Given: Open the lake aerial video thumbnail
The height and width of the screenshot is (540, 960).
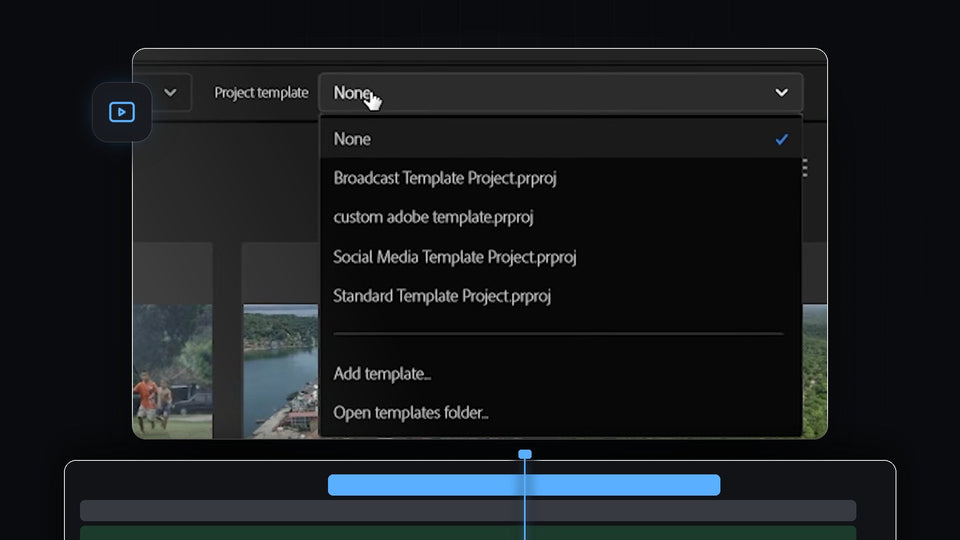Looking at the screenshot, I should [281, 371].
